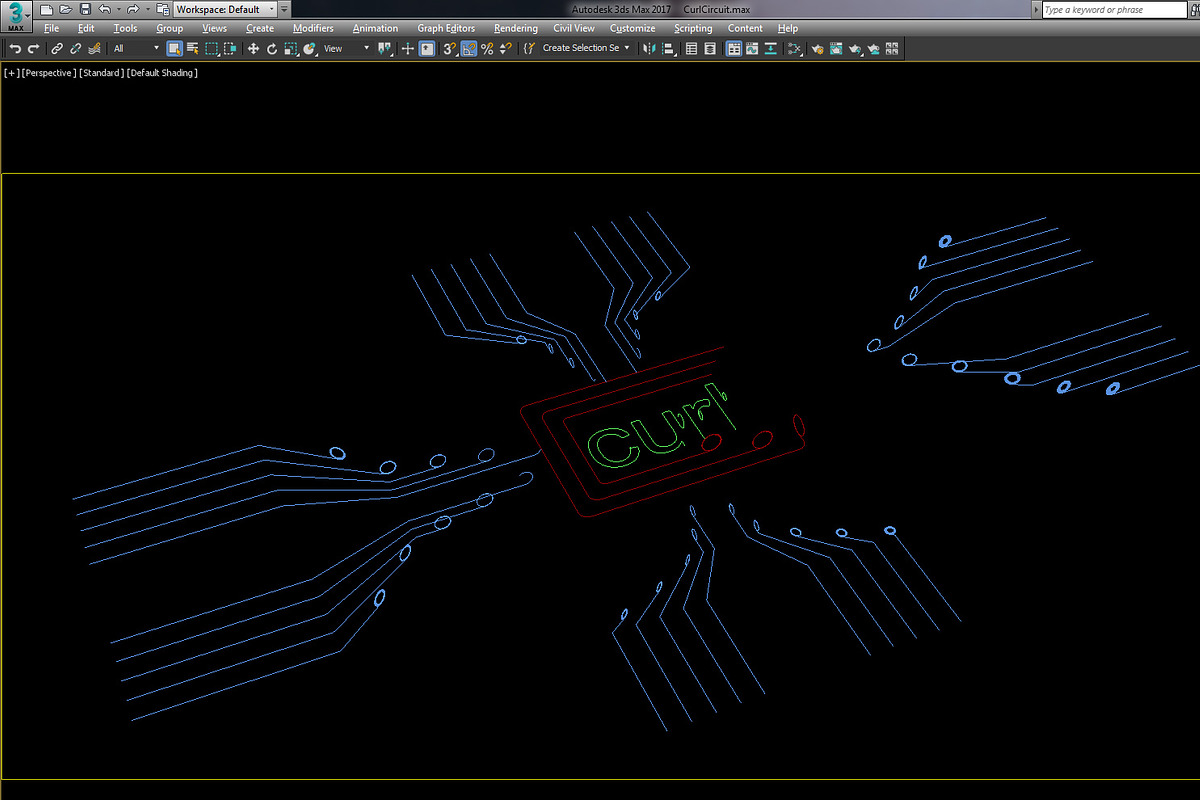Toggle Percent Snap

click(486, 48)
